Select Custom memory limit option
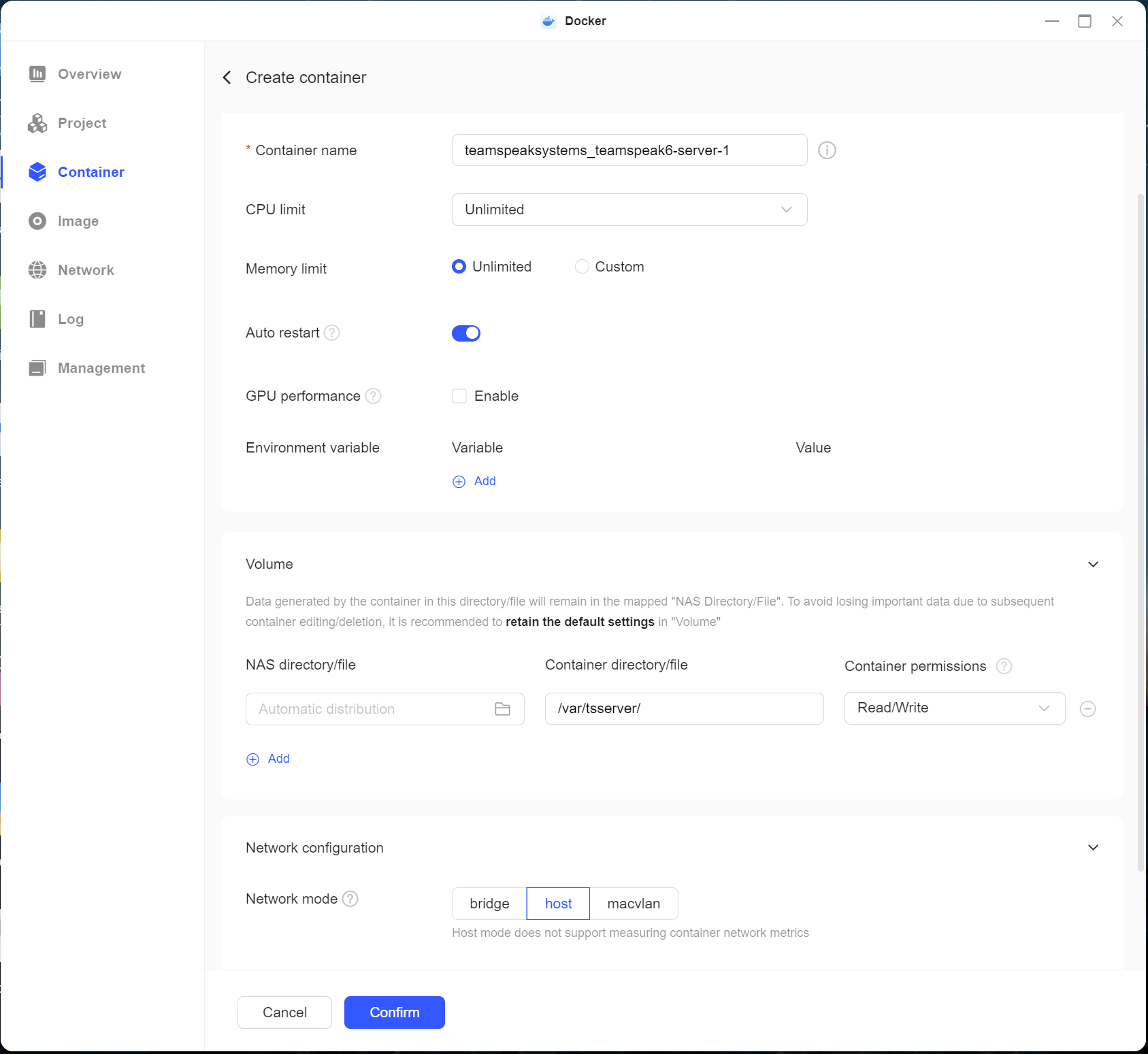 coord(582,267)
